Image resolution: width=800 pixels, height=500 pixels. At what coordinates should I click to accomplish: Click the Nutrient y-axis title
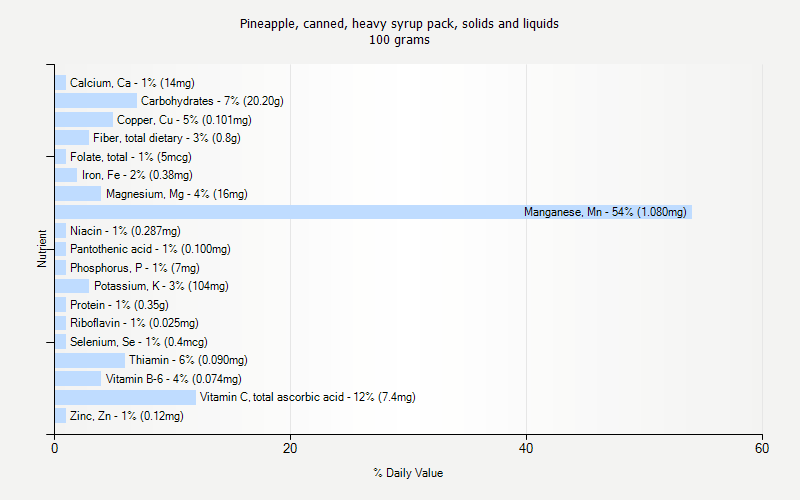click(43, 249)
